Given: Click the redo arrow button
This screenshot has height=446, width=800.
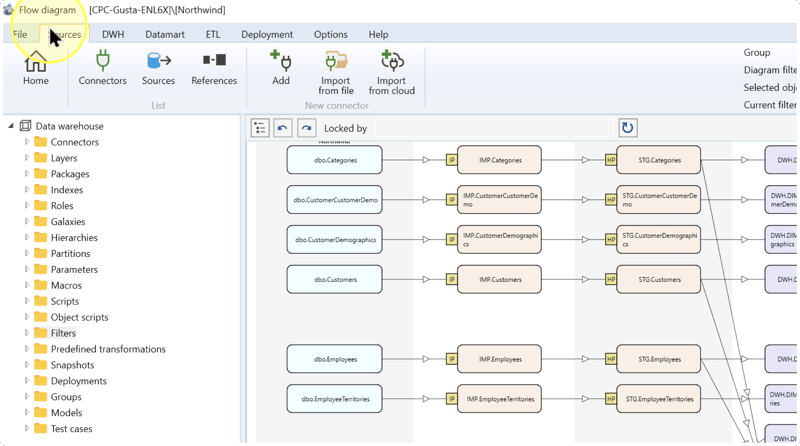Looking at the screenshot, I should (306, 128).
